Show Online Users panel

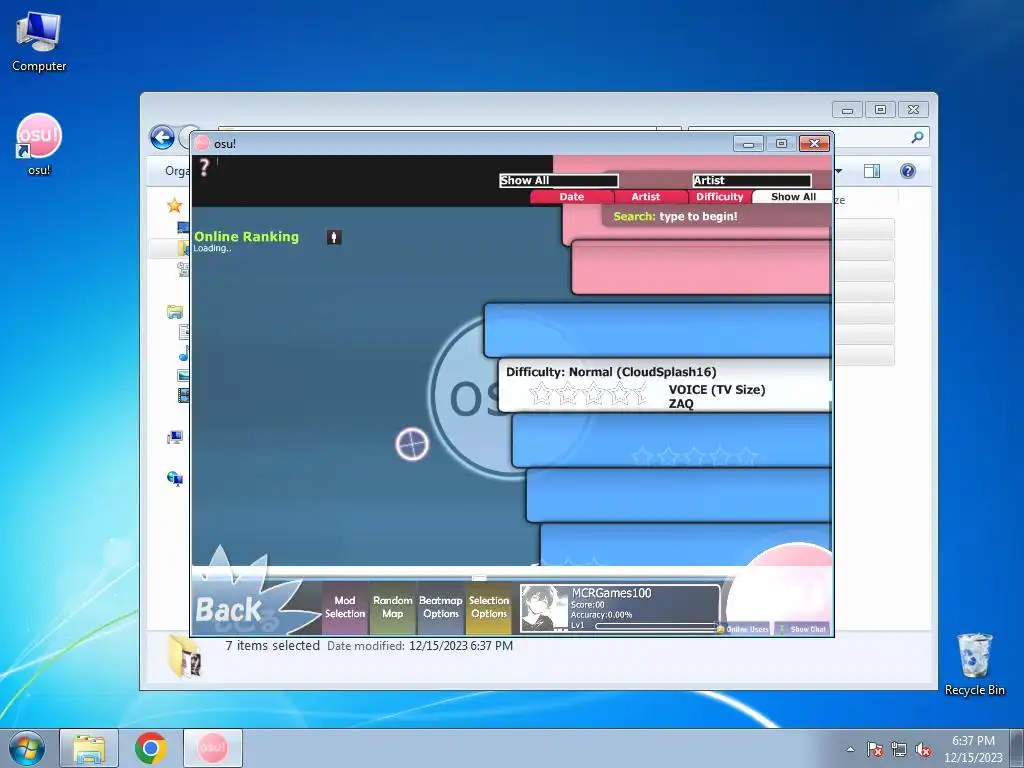[743, 629]
